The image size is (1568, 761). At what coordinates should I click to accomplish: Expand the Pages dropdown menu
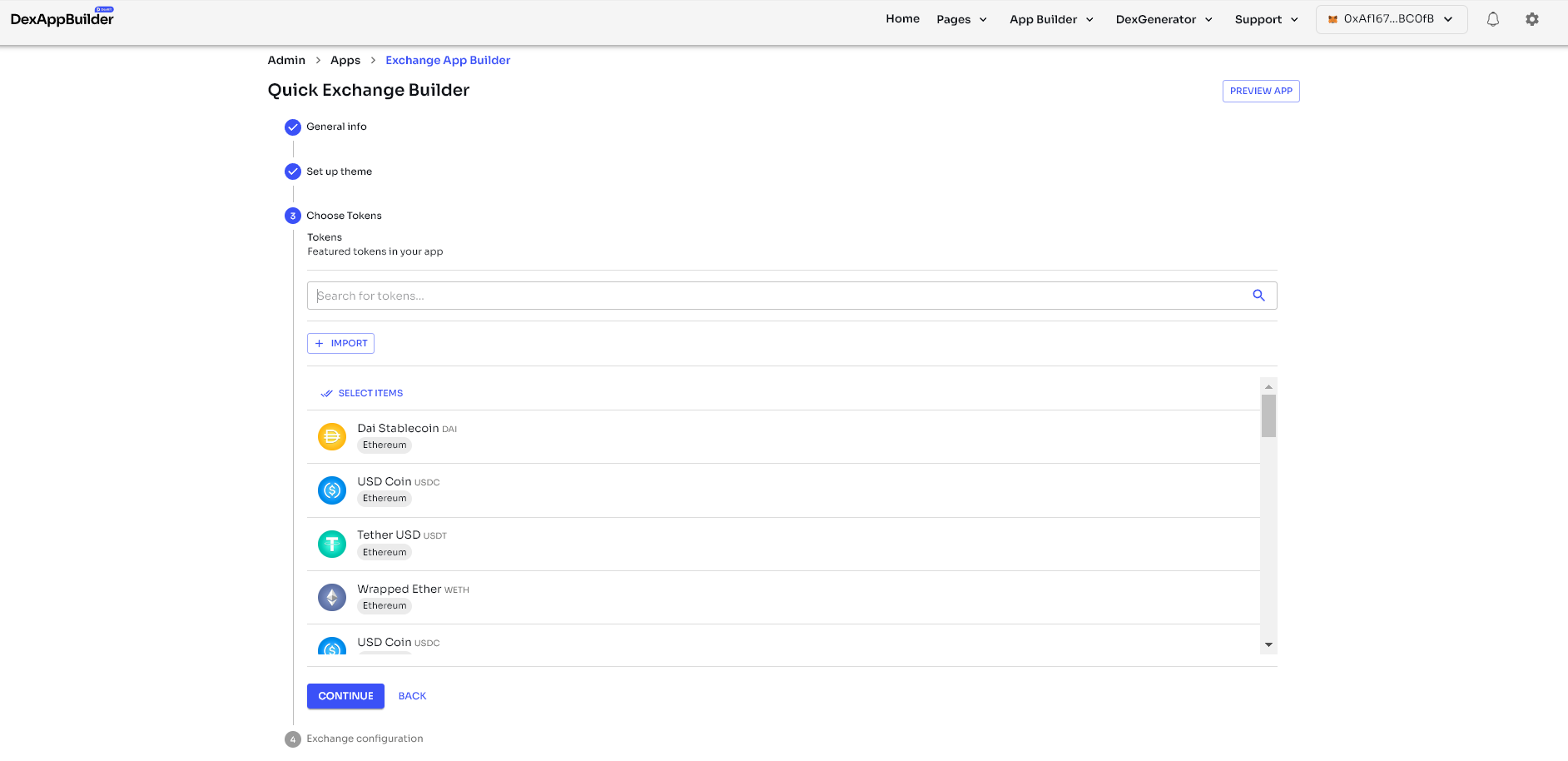coord(961,19)
